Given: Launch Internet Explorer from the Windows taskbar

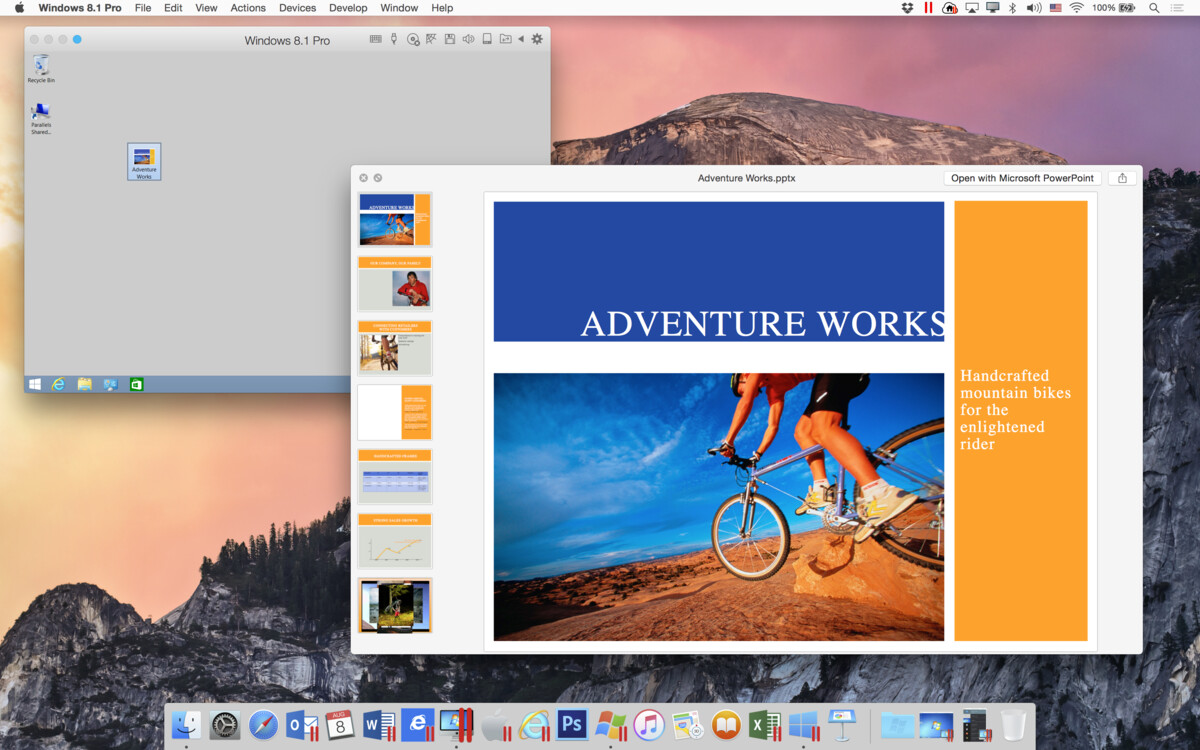Looking at the screenshot, I should [x=59, y=383].
